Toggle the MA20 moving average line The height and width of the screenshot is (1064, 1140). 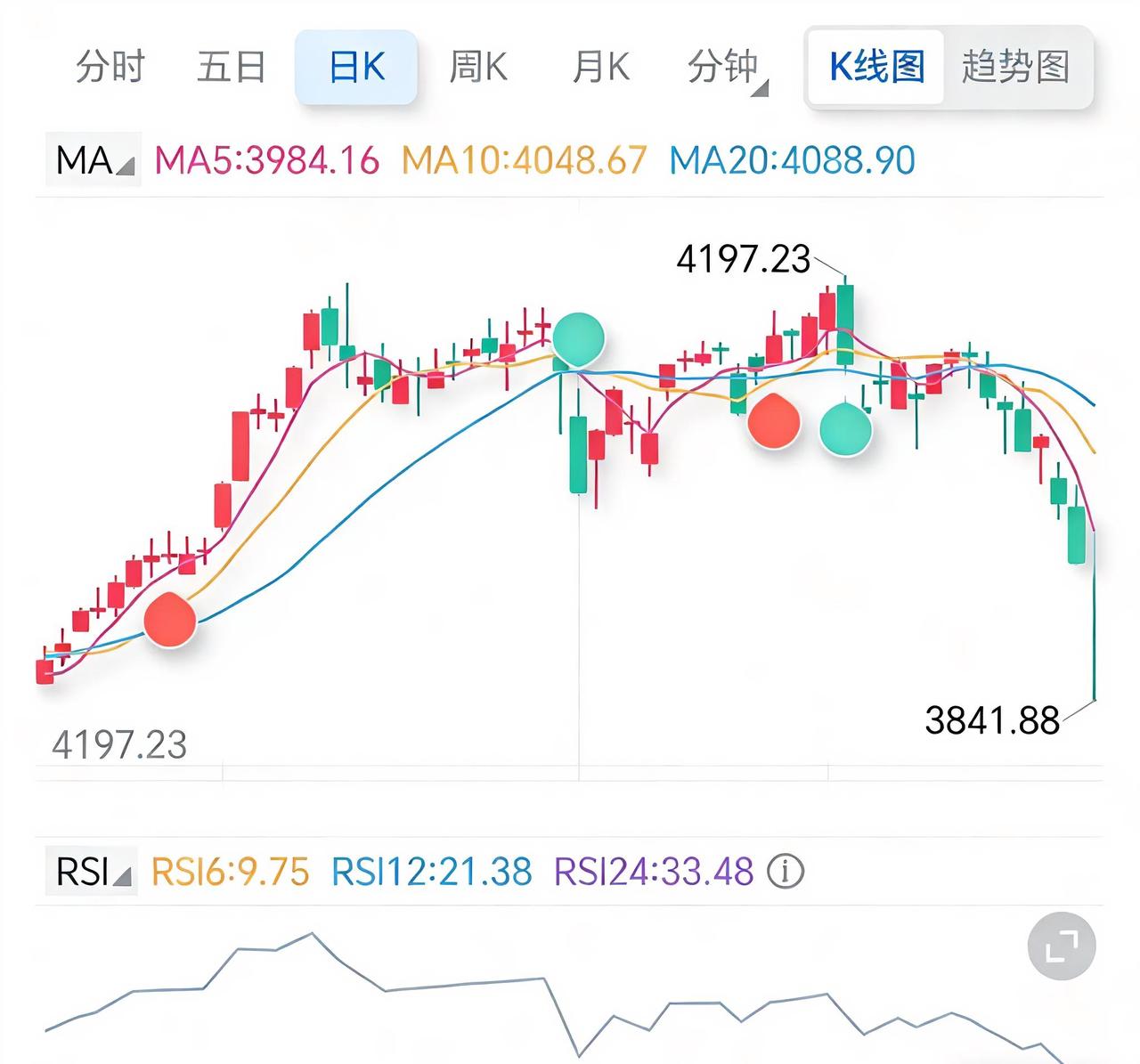pos(793,158)
